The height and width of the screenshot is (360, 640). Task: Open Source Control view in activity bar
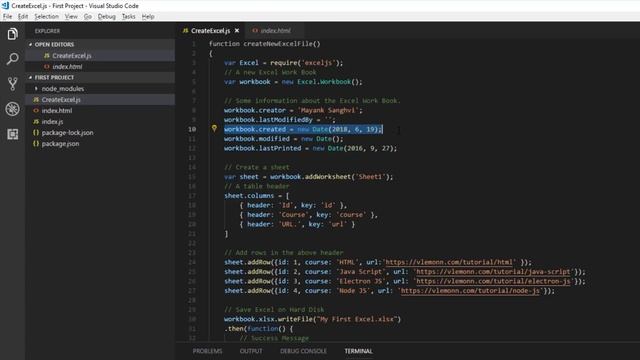click(x=13, y=84)
